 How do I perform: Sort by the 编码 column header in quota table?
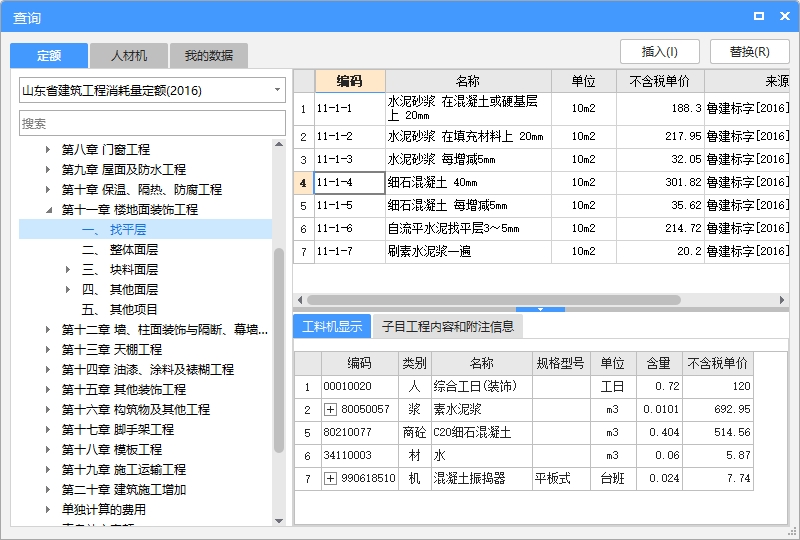tap(350, 81)
